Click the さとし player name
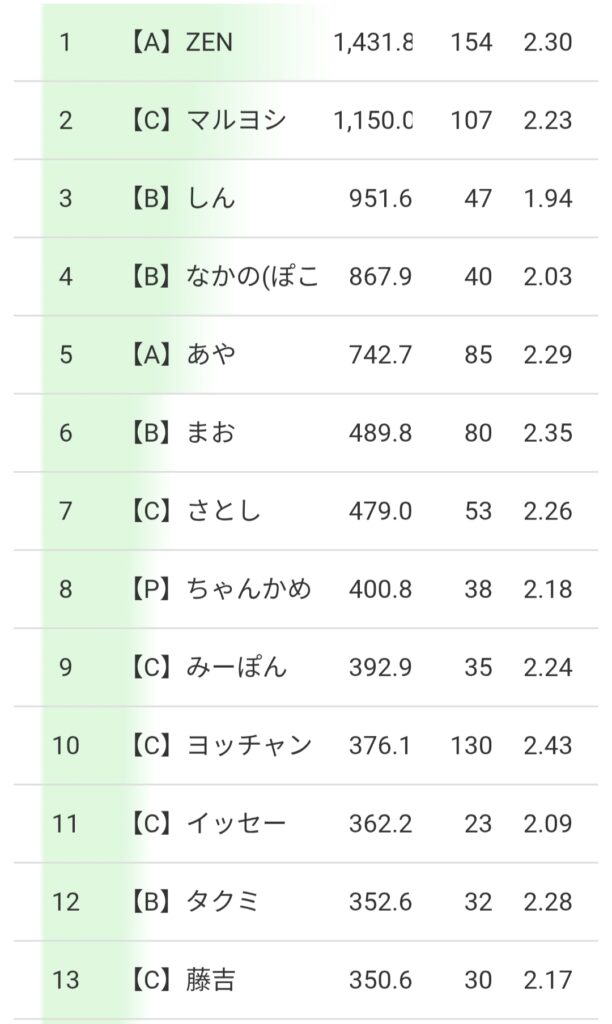The width and height of the screenshot is (612, 1024). click(x=224, y=511)
